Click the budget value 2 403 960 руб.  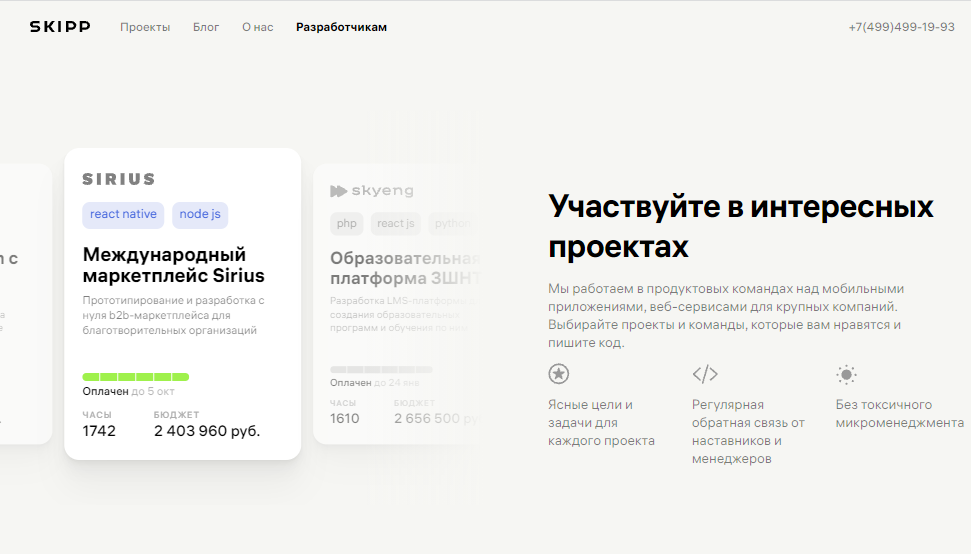coord(207,431)
